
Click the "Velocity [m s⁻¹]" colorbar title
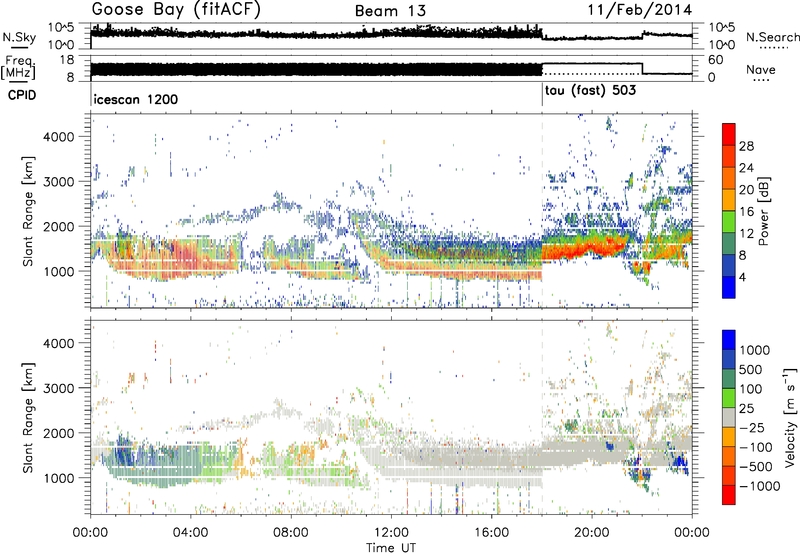tap(790, 417)
